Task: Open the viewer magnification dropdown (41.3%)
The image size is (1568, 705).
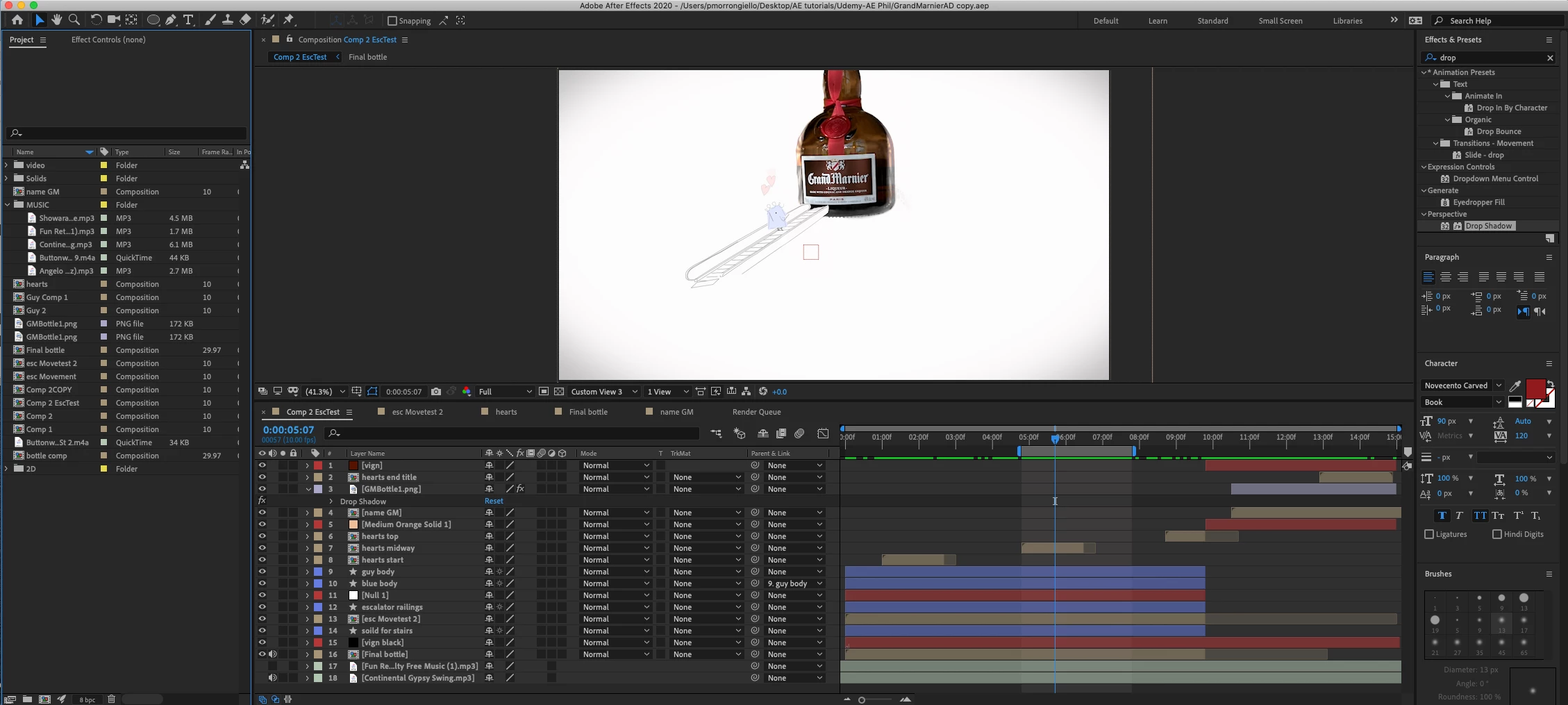Action: (324, 392)
